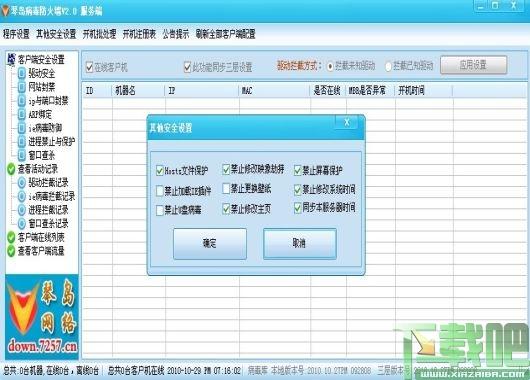
Task: Open the 开机批处理 menu
Action: [99, 34]
